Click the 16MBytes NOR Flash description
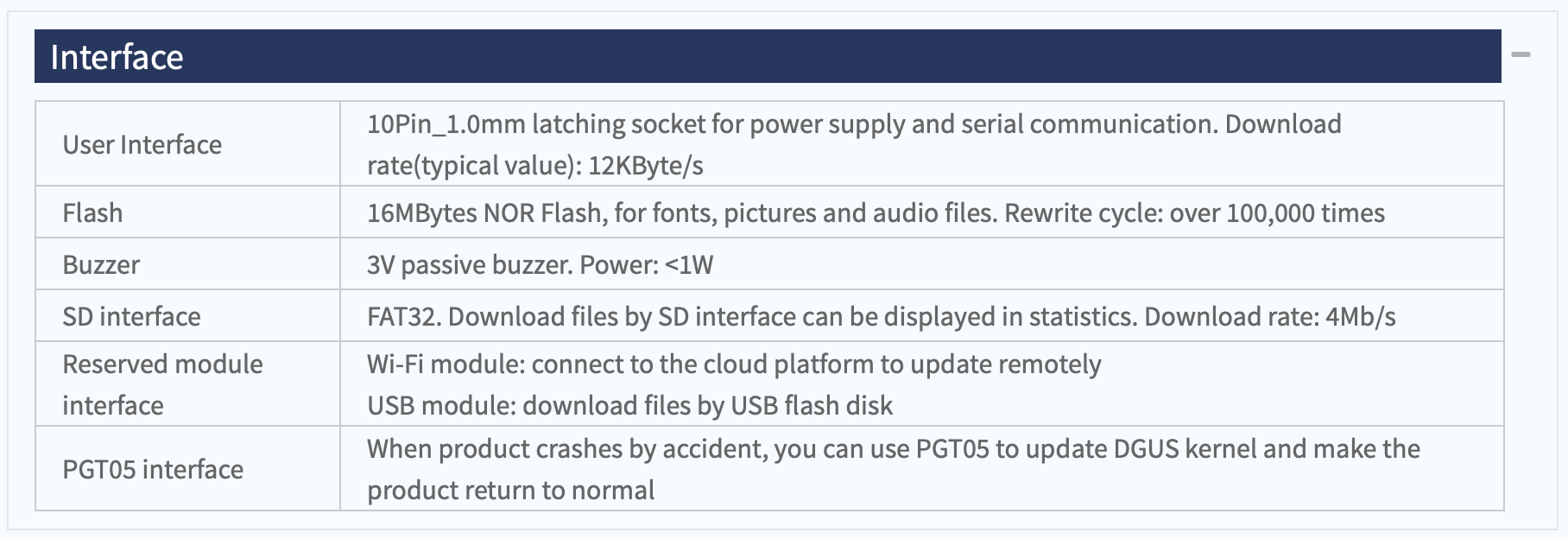 (876, 212)
